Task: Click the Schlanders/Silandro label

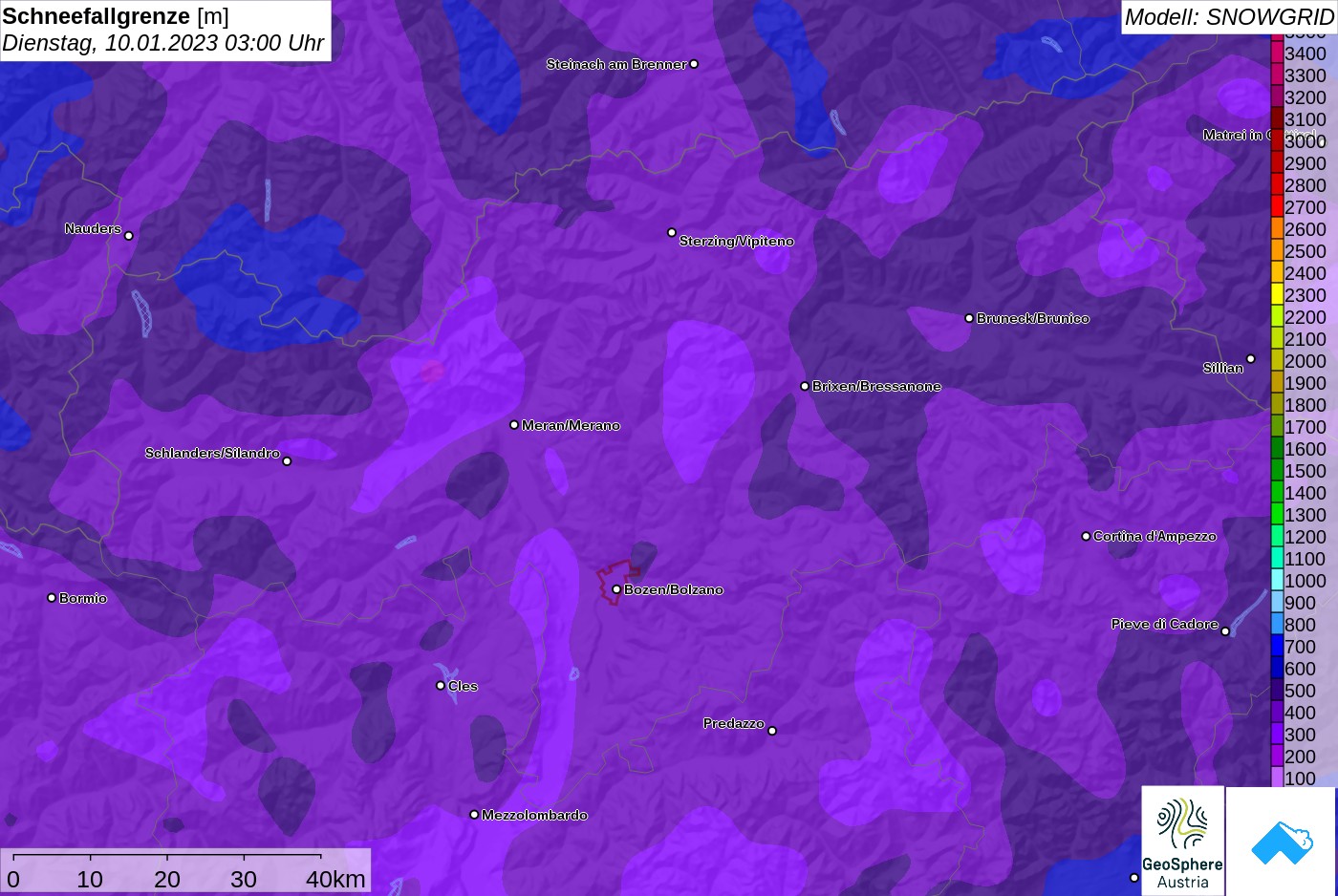Action: click(x=212, y=453)
